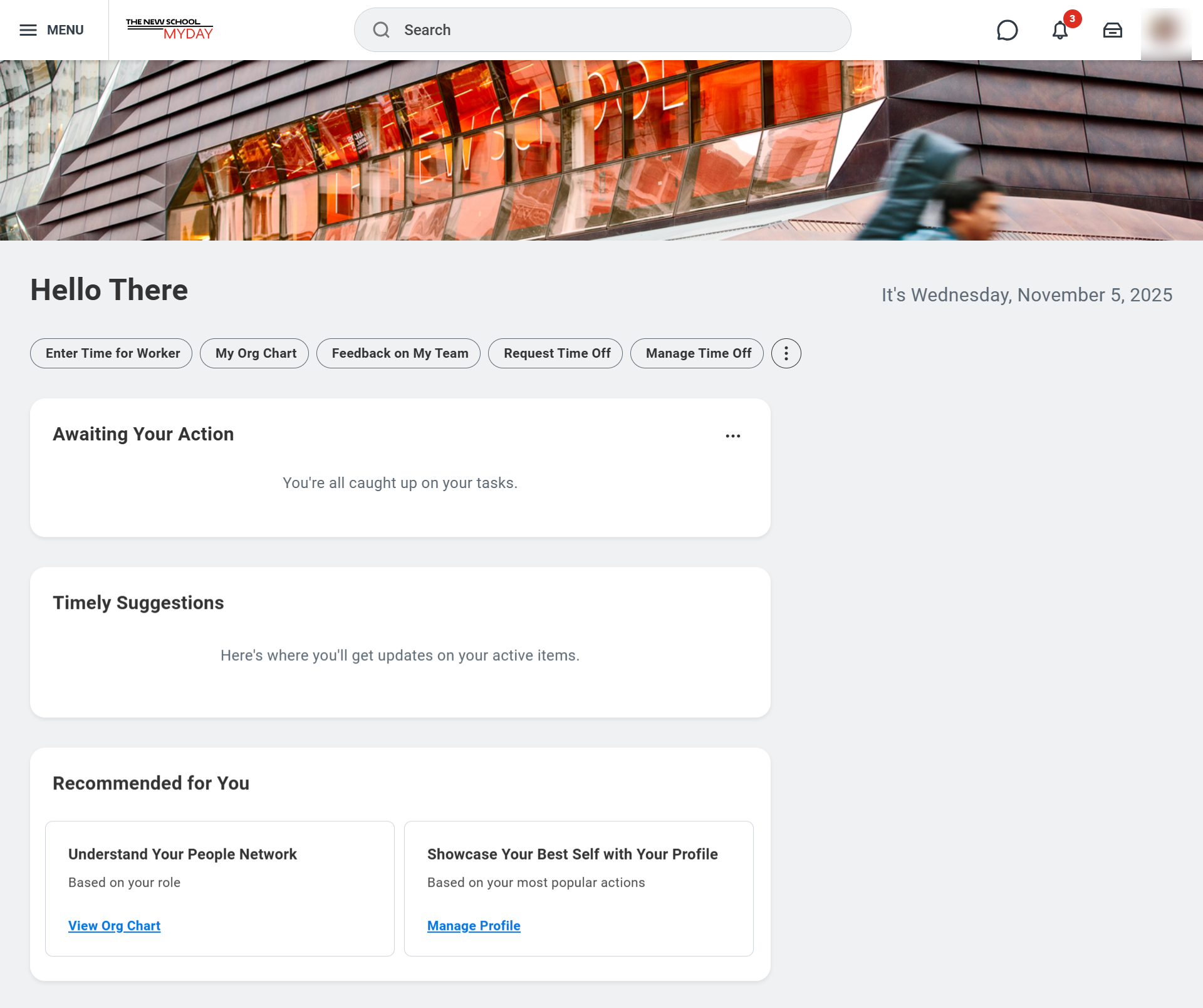The height and width of the screenshot is (1008, 1203).
Task: Open My Org Chart shortcut
Action: (x=254, y=353)
